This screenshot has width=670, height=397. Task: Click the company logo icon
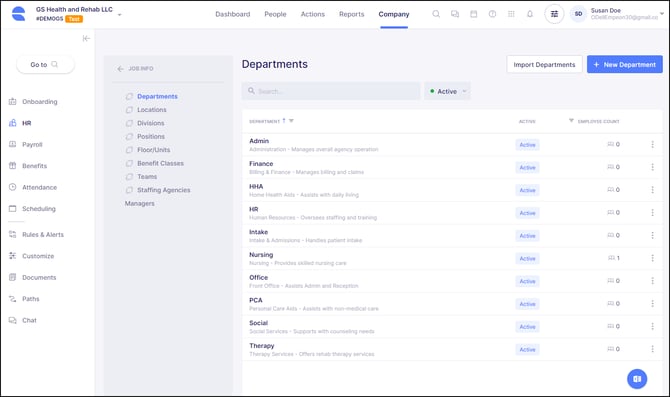click(x=18, y=14)
